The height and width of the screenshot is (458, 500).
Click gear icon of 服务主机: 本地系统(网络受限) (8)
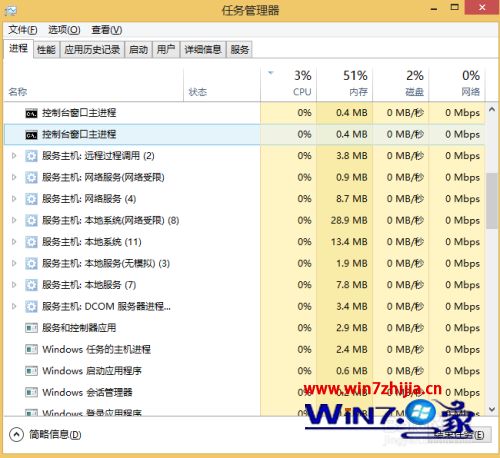point(31,221)
